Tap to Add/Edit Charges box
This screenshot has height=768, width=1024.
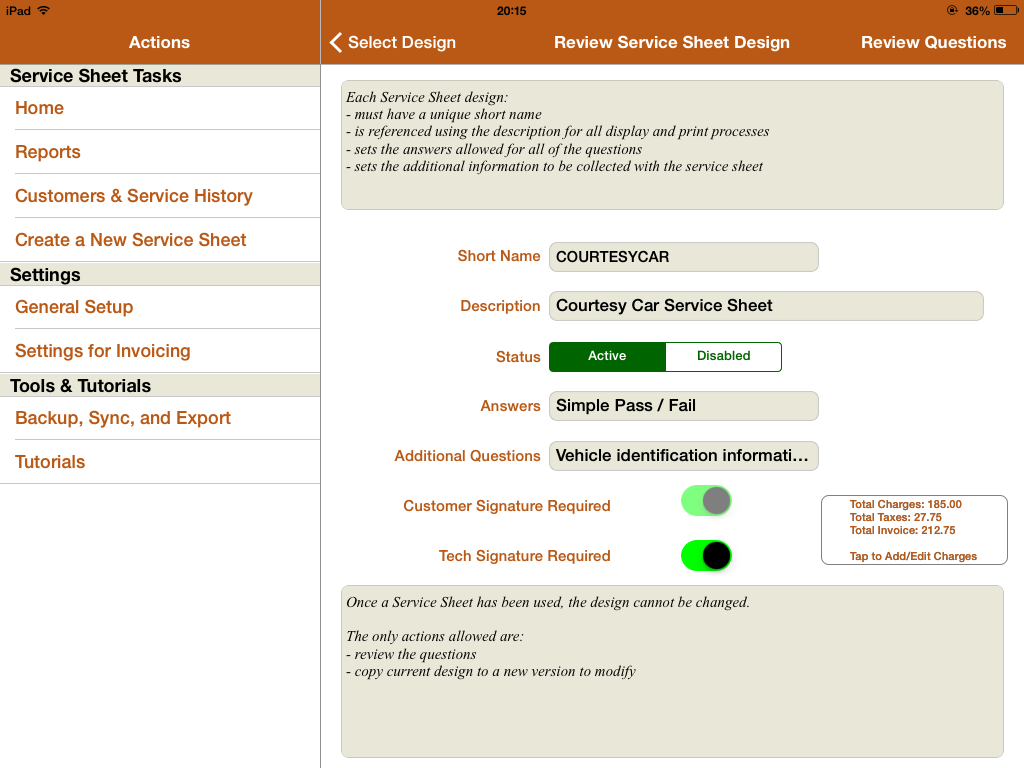[913, 530]
